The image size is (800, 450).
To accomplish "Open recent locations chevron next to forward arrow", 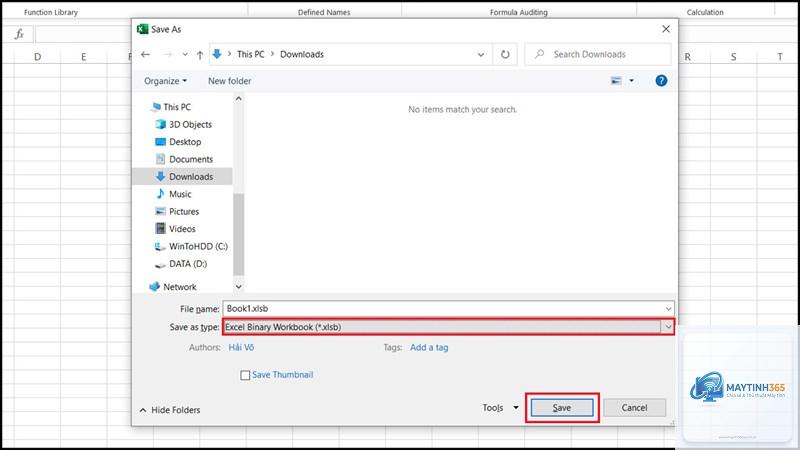I will point(185,54).
